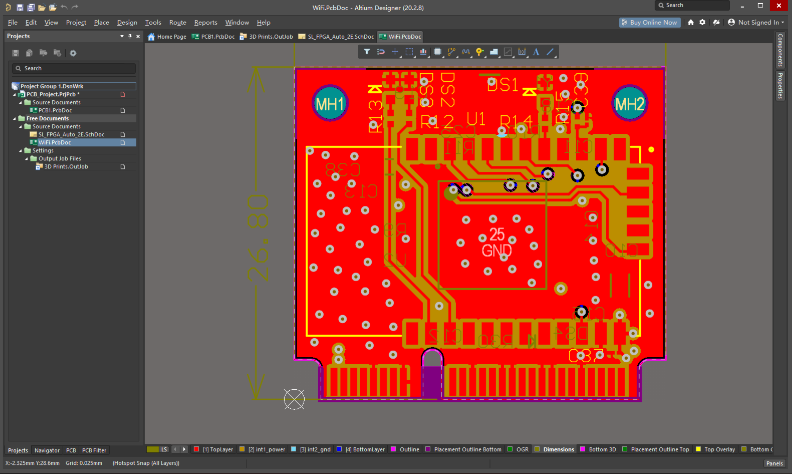
Task: Place a component using the chip icon
Action: click(437, 52)
